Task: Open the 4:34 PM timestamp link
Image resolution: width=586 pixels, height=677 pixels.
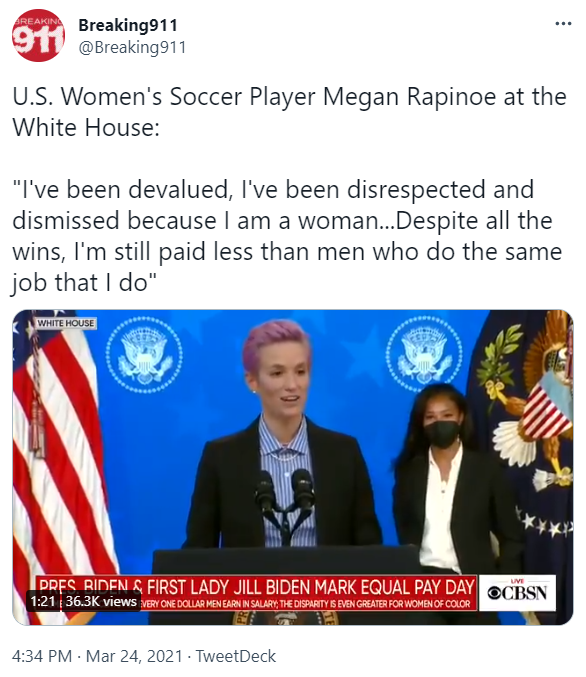Action: [42, 656]
